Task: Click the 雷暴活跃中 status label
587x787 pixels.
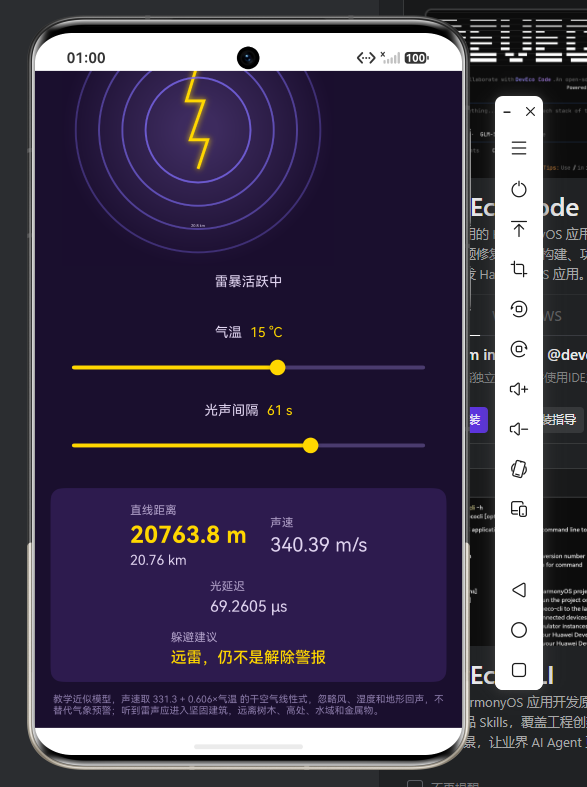Action: 248,281
